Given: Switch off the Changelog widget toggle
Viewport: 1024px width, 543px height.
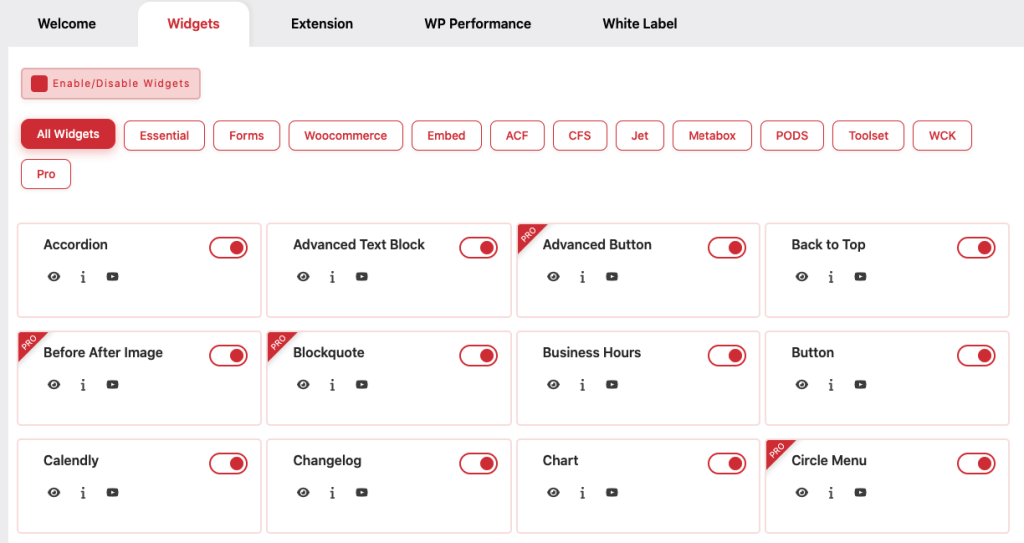Looking at the screenshot, I should [478, 464].
